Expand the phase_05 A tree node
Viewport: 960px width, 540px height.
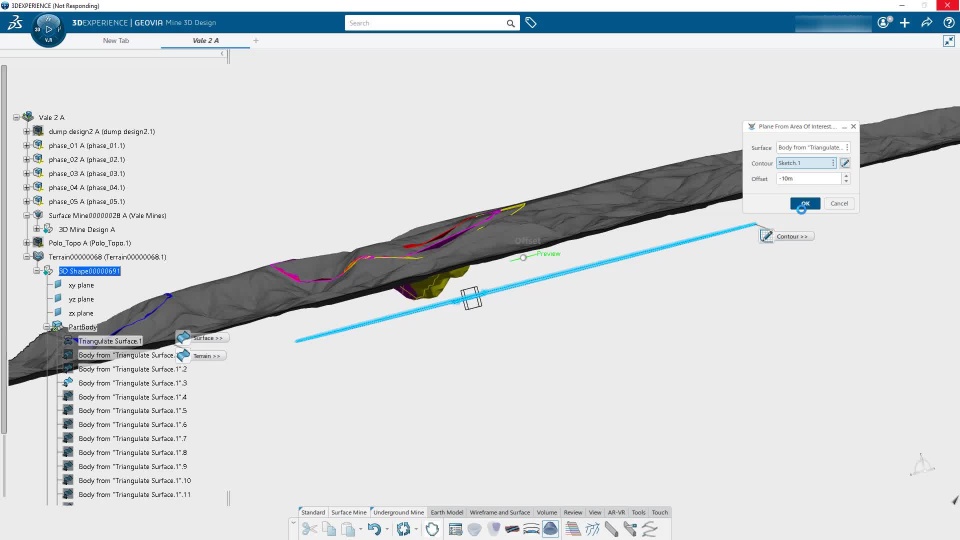tap(26, 201)
